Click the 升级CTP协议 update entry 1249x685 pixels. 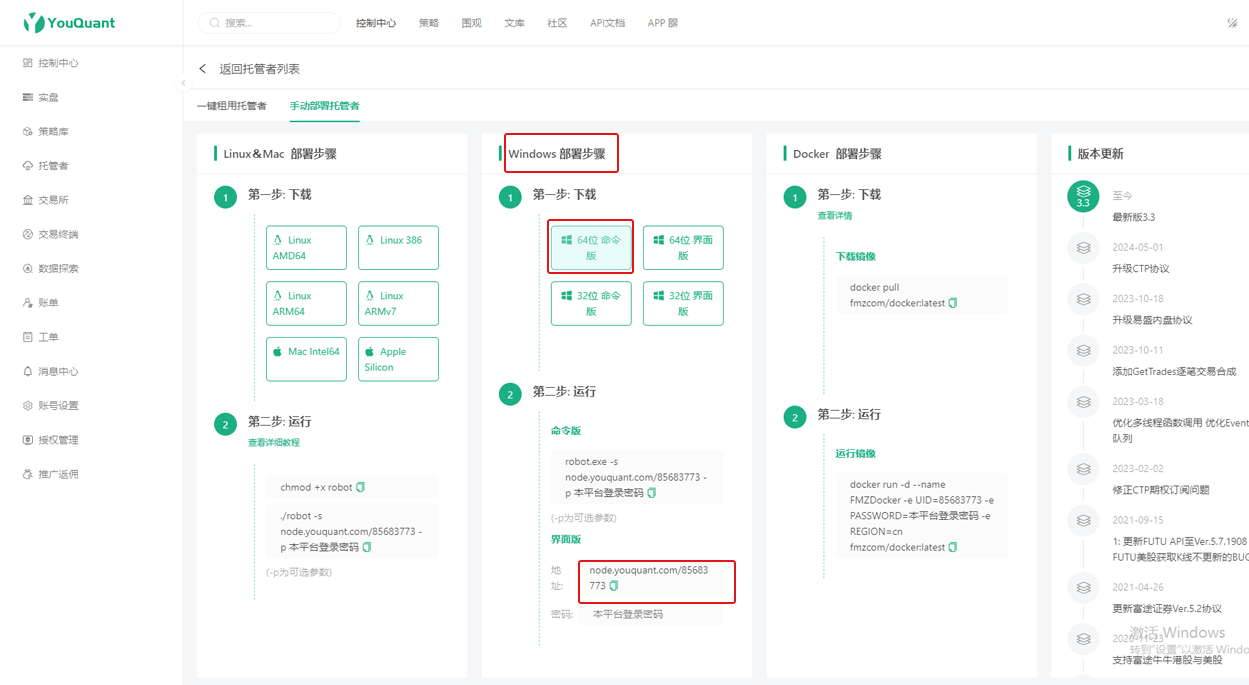pos(1141,269)
